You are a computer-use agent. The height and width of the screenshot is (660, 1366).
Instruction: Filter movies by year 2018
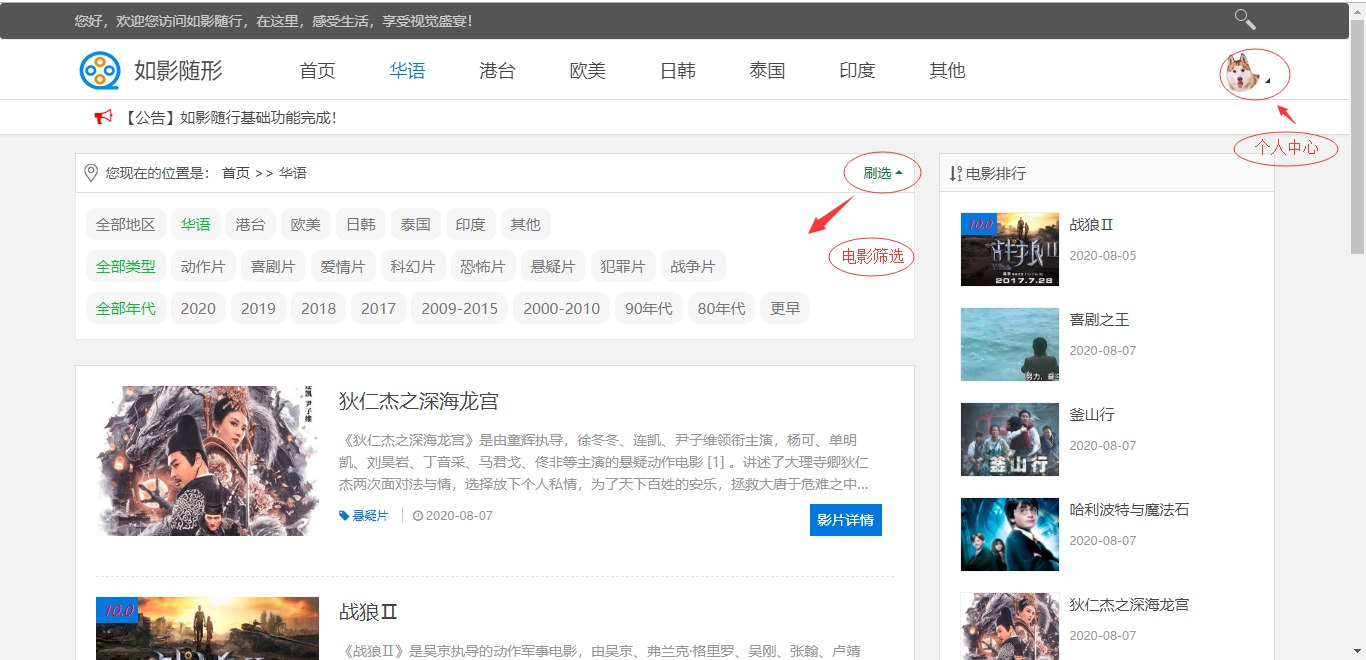click(x=319, y=308)
